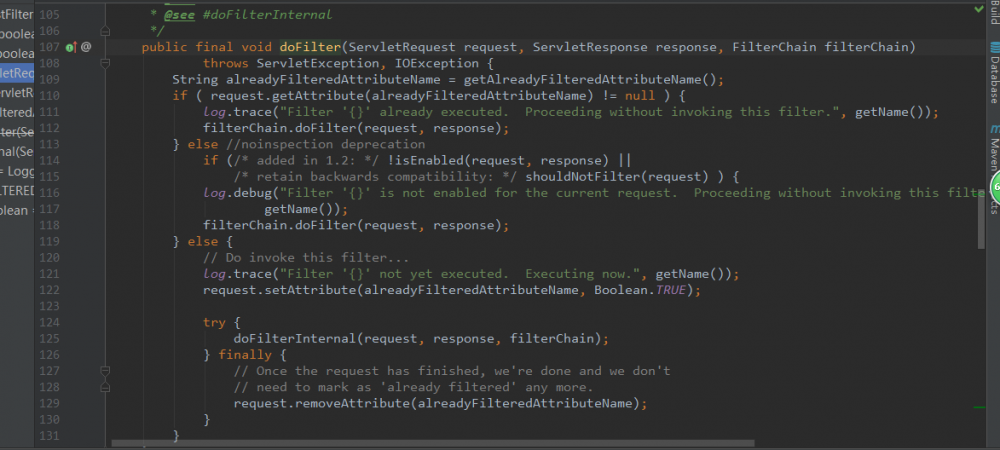
Task: Click the editor horizontal scrollbar thumb
Action: (432, 442)
